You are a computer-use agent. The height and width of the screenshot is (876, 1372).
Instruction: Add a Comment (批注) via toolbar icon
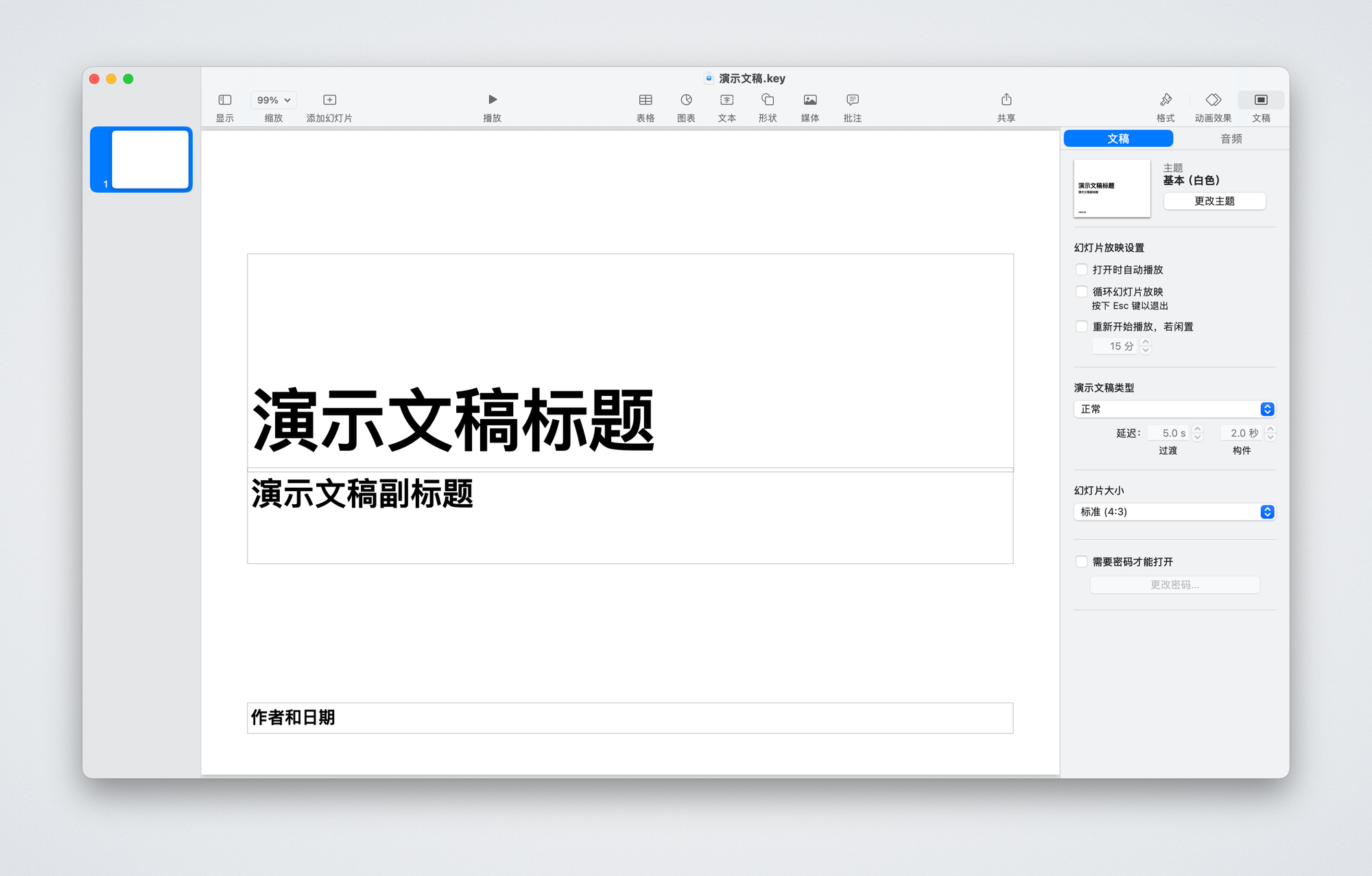pos(852,100)
